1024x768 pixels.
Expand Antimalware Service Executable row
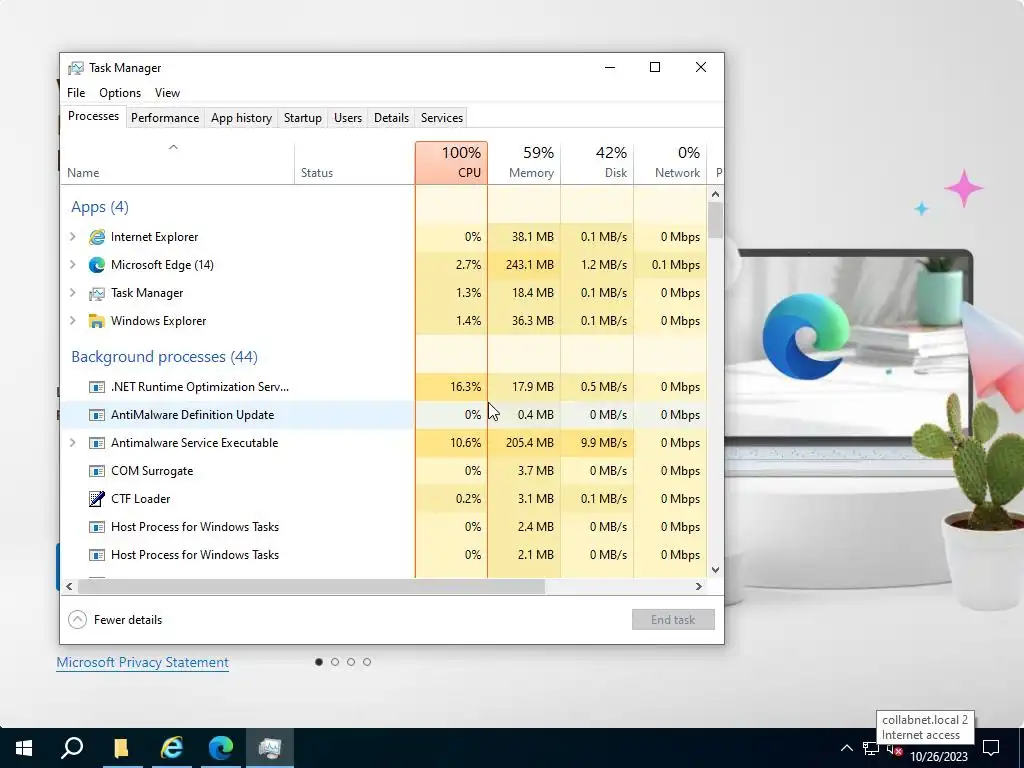[72, 443]
